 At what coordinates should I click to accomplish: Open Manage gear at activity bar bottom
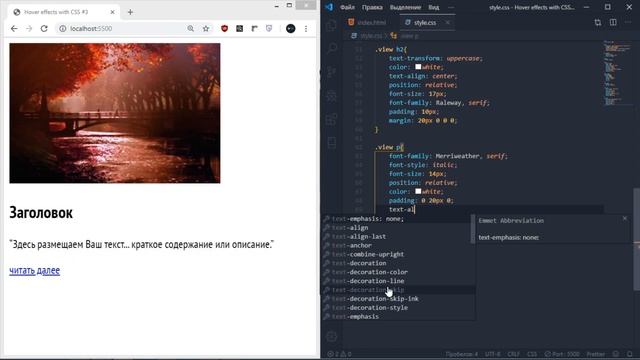tap(331, 336)
